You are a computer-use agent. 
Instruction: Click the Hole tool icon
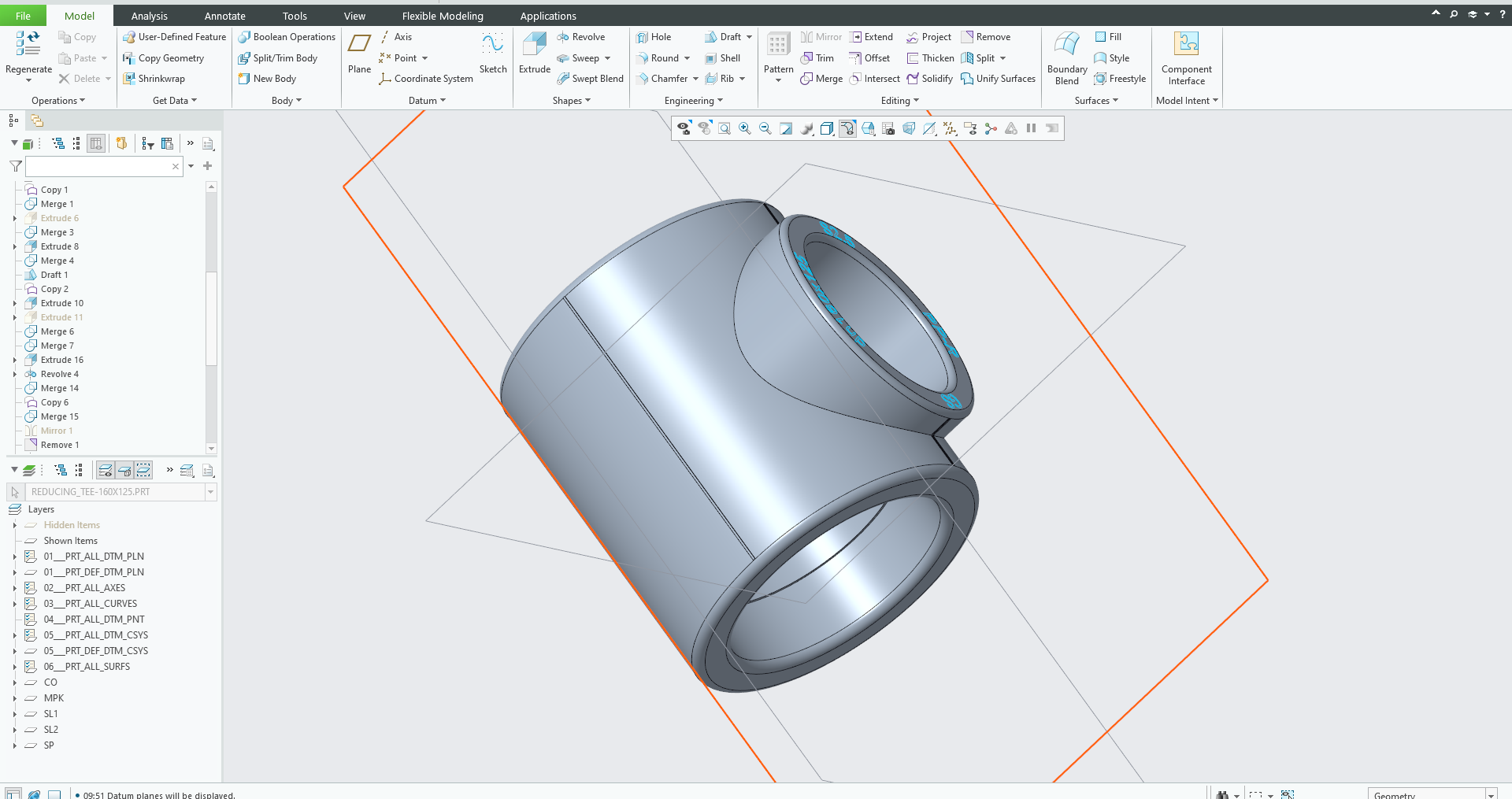pos(643,37)
